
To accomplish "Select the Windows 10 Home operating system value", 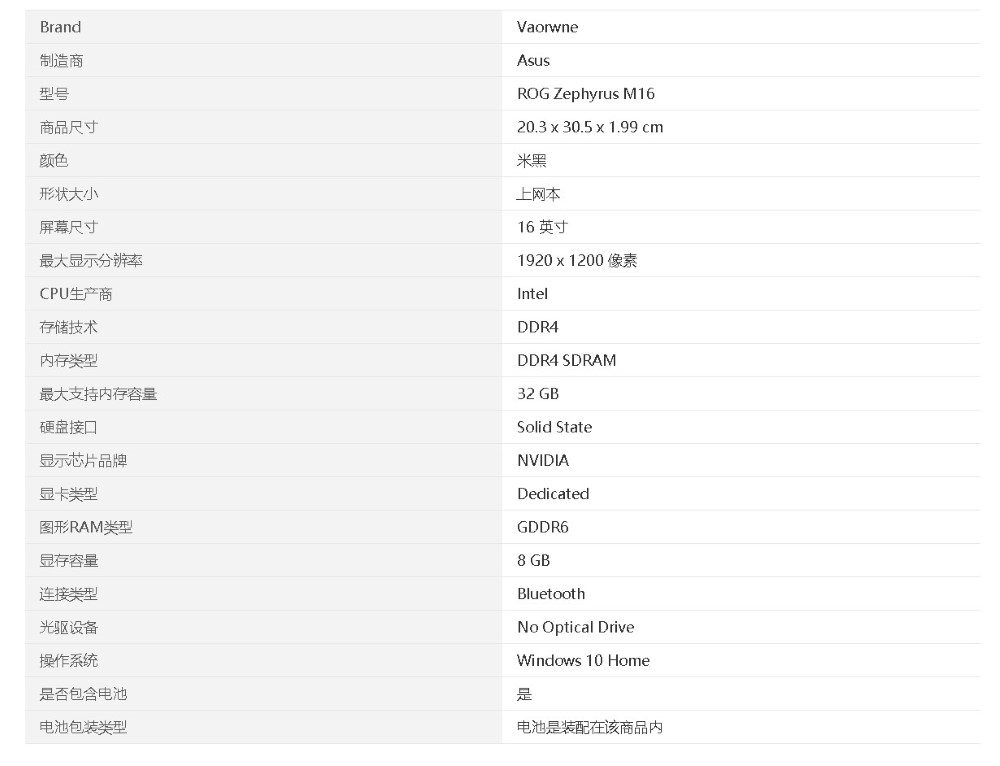I will (x=583, y=661).
